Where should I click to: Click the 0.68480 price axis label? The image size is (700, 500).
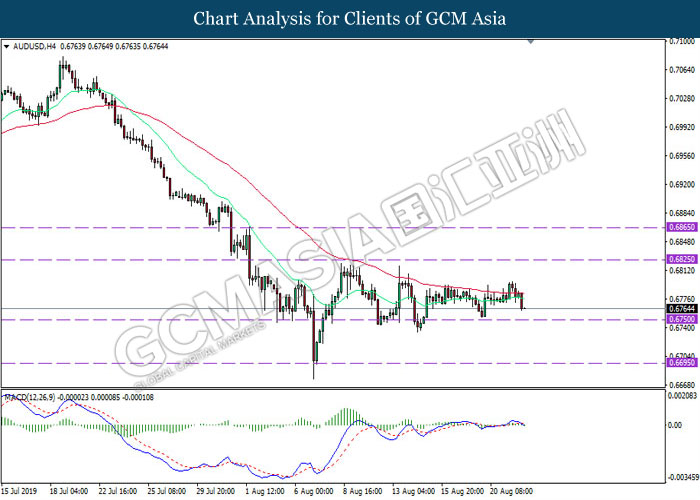click(683, 242)
